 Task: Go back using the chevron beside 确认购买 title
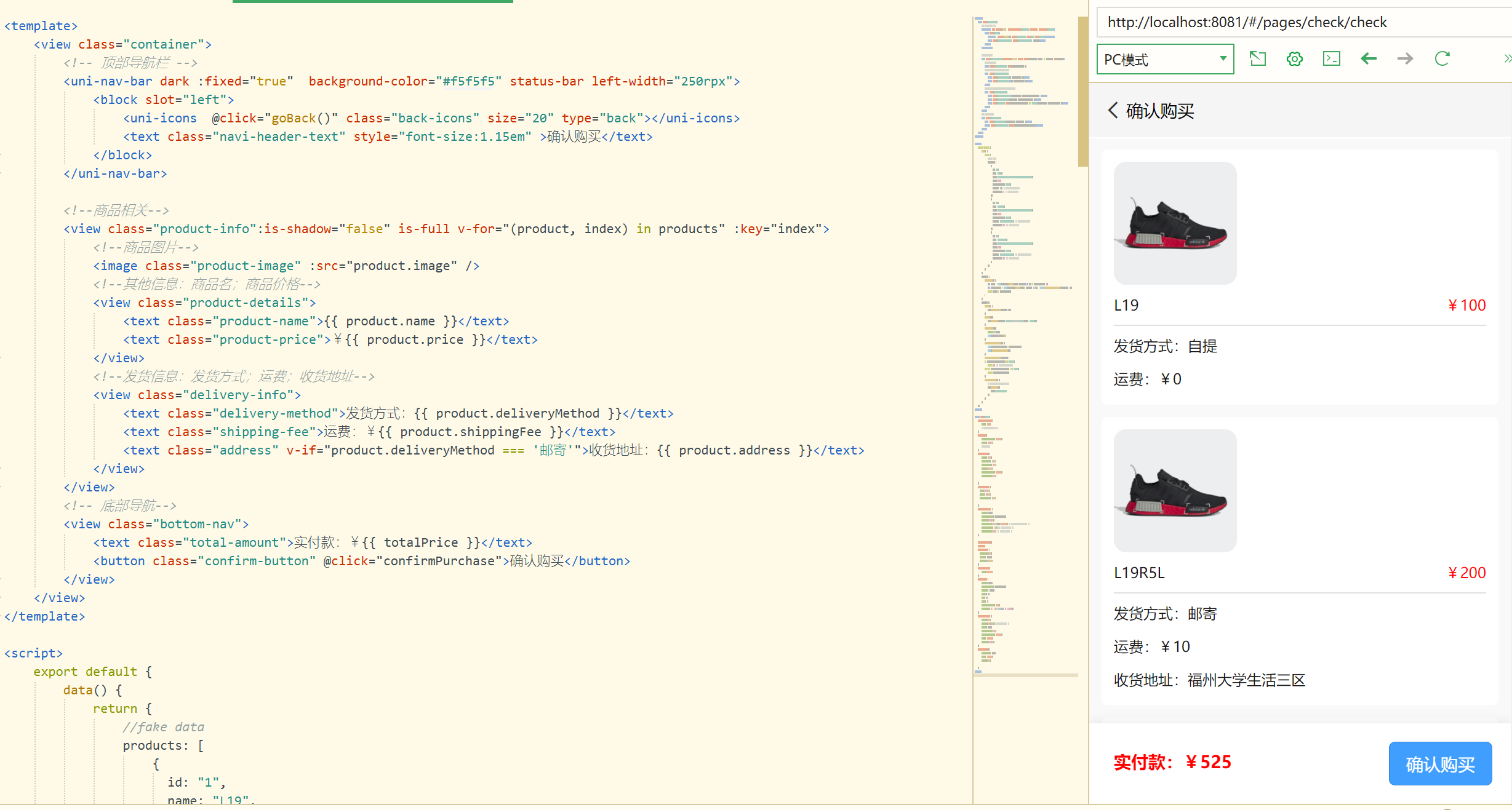(x=1113, y=111)
